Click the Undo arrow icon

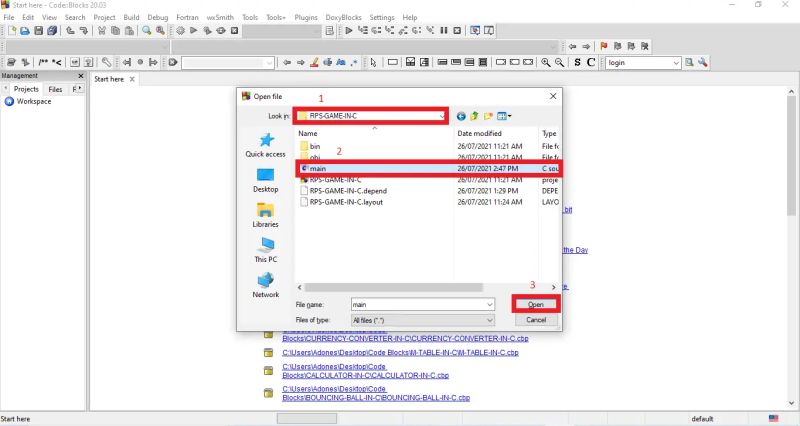[70, 31]
